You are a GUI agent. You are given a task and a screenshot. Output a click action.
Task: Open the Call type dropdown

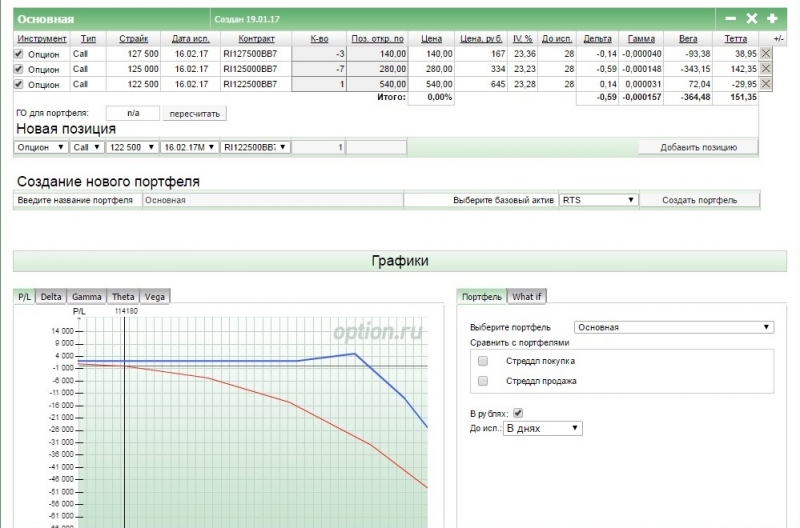point(87,147)
